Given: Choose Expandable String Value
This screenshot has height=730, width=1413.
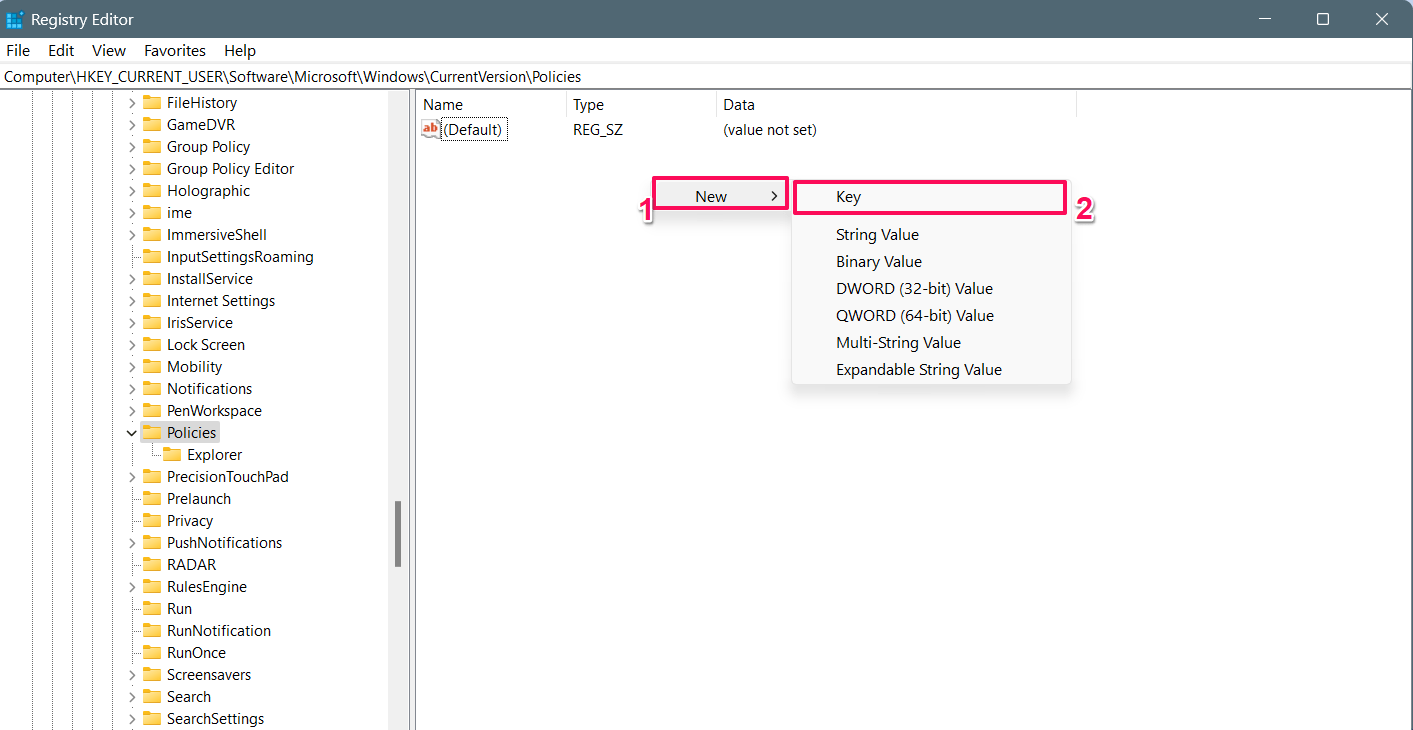Looking at the screenshot, I should coord(931,369).
